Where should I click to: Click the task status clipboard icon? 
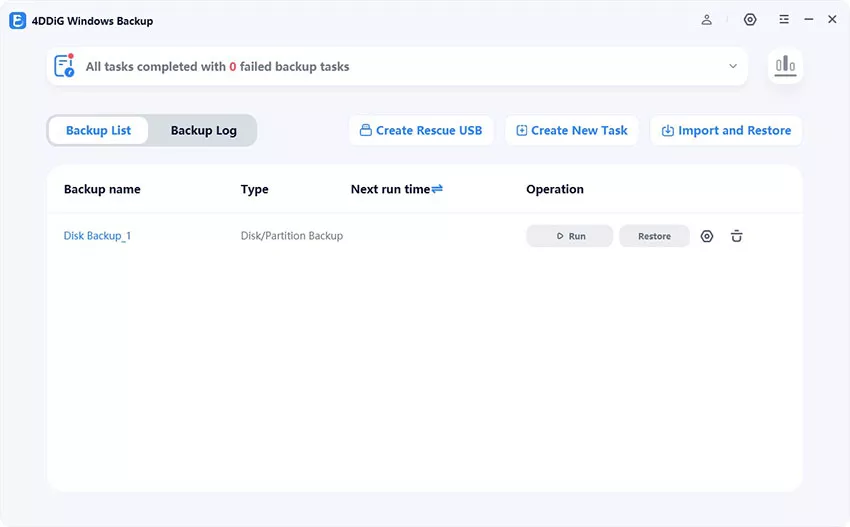[x=65, y=66]
